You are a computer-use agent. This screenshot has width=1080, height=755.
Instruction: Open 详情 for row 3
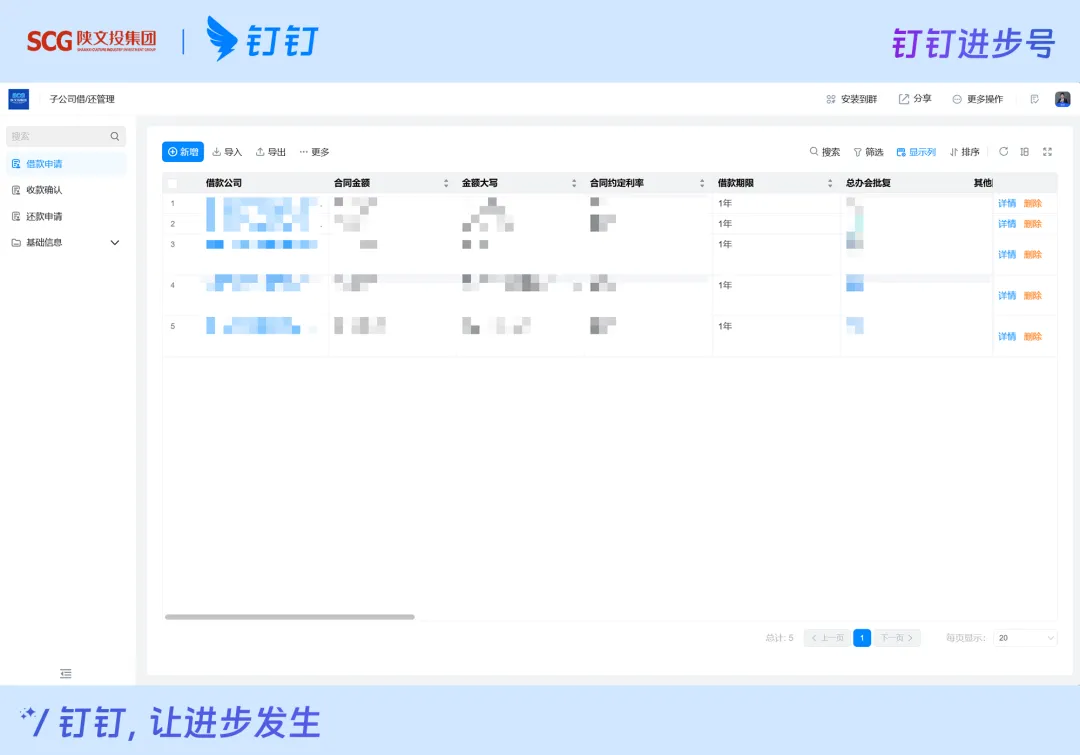click(1007, 255)
